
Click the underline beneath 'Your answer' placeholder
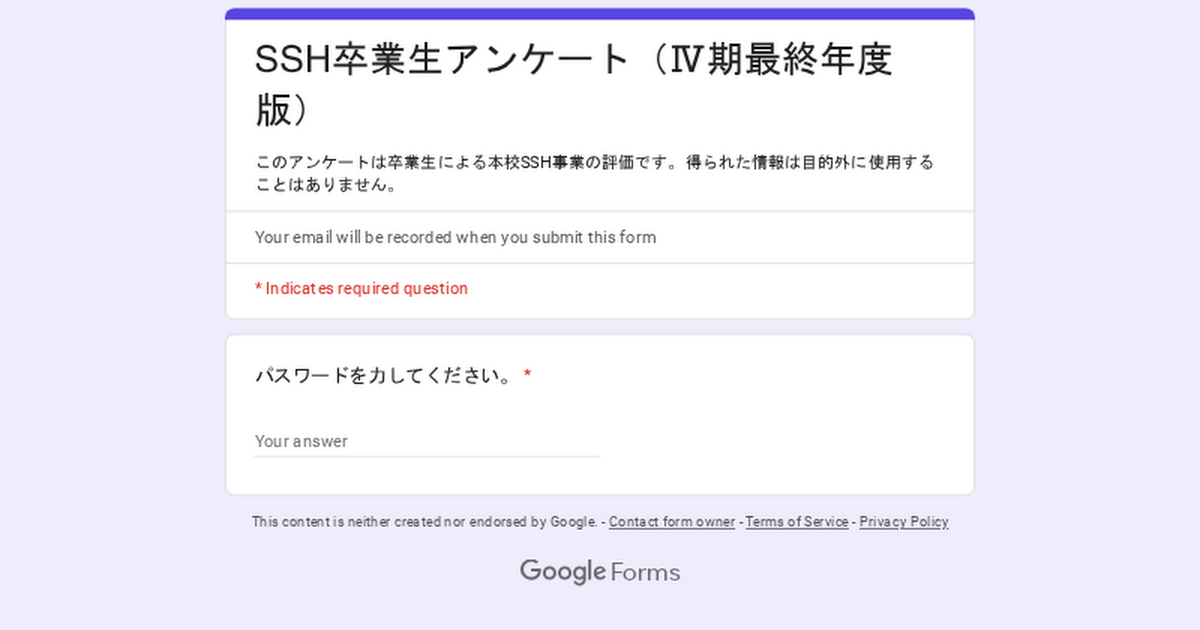point(427,457)
